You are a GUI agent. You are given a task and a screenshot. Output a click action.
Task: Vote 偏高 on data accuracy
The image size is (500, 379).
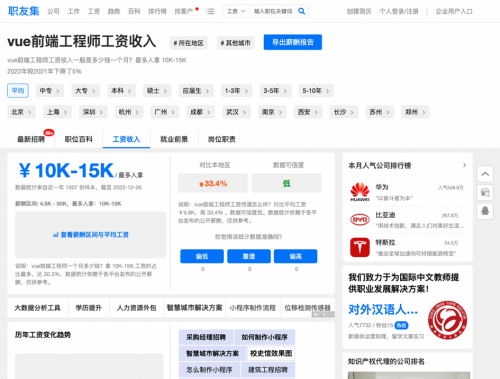tap(296, 256)
